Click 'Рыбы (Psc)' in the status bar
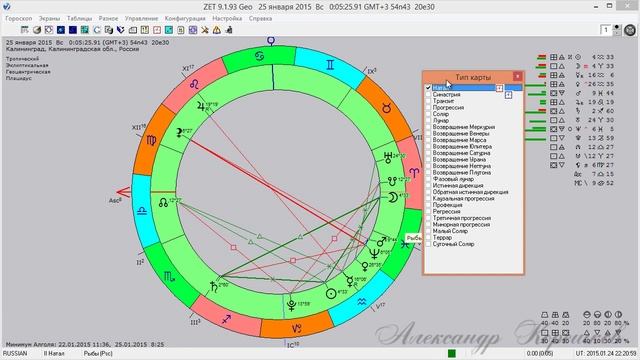The width and height of the screenshot is (640, 360). 98,353
